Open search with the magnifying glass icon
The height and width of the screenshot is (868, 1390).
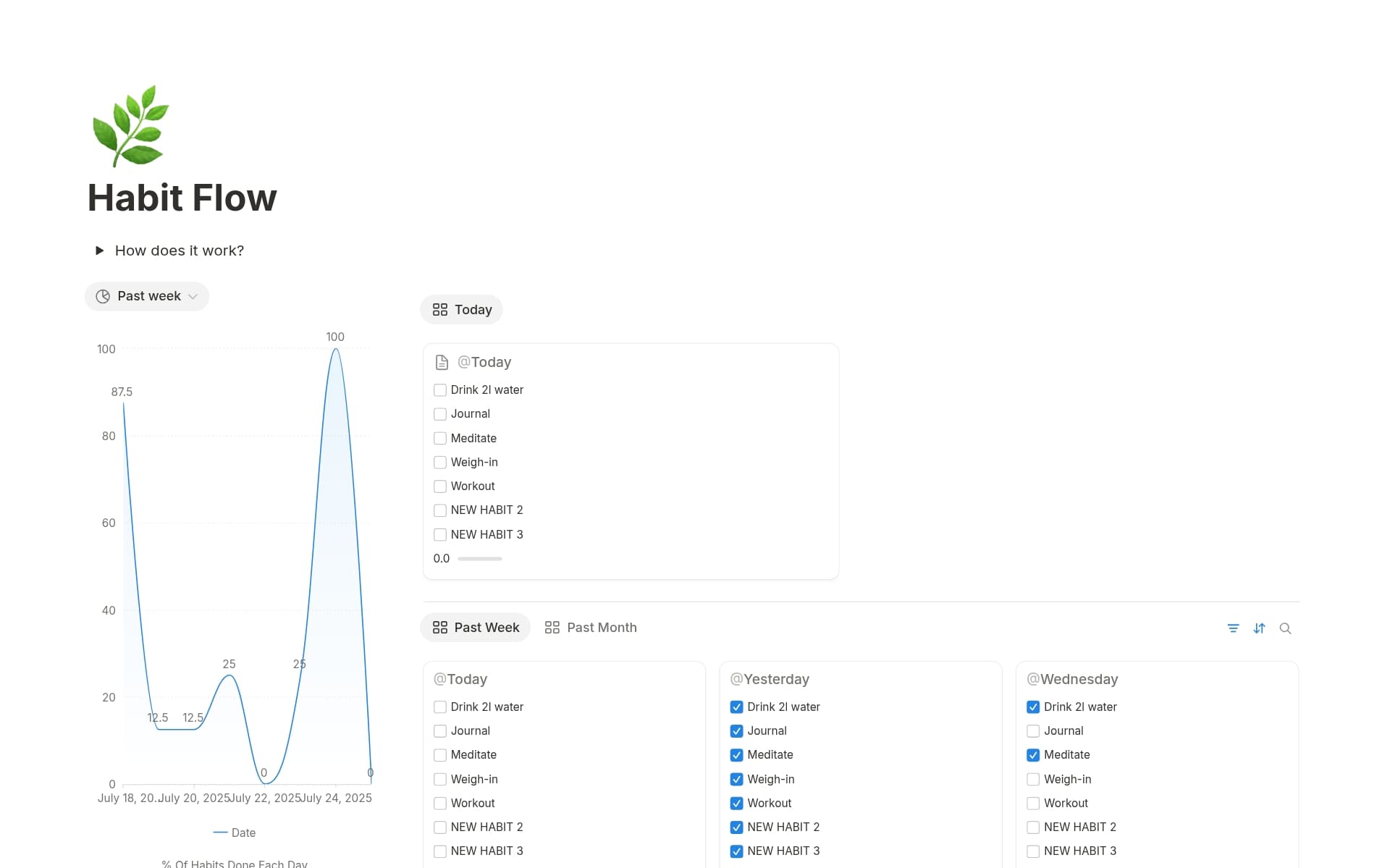click(1286, 628)
